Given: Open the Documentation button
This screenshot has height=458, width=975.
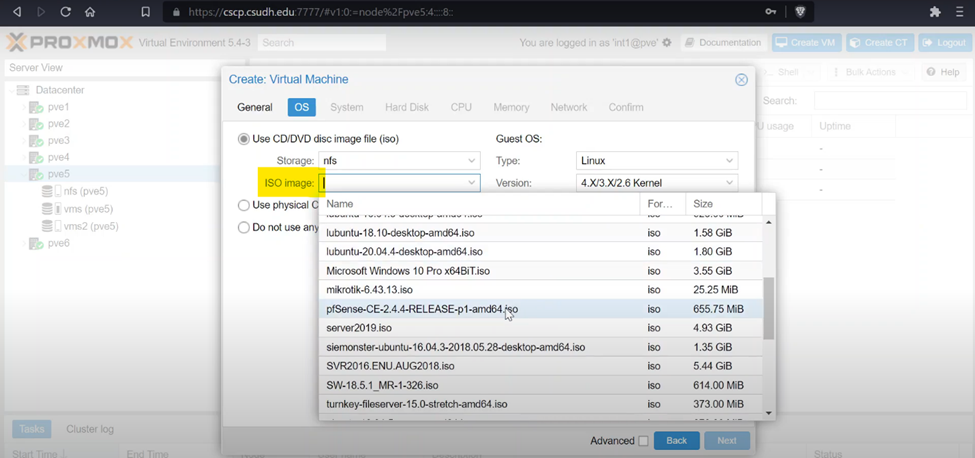Looking at the screenshot, I should tap(723, 43).
